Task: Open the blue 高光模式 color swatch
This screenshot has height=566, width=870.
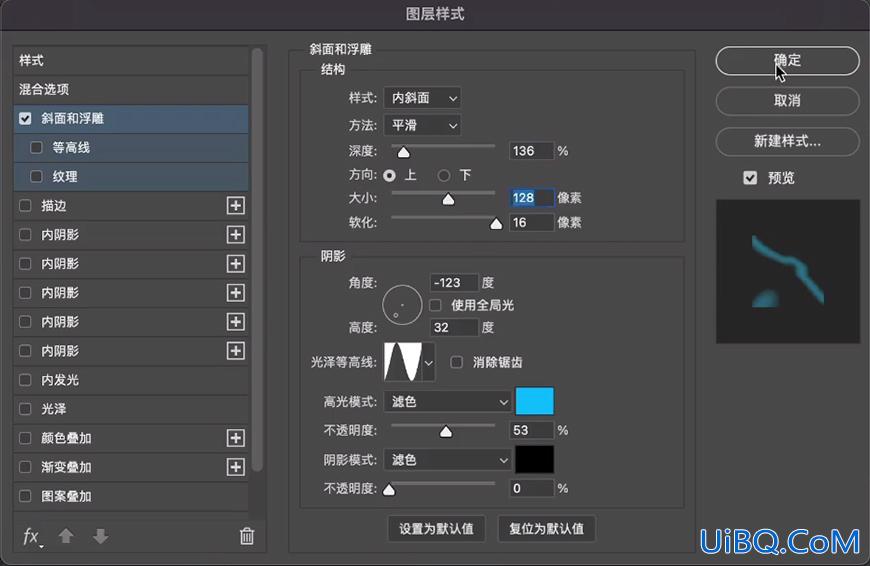Action: click(x=534, y=401)
